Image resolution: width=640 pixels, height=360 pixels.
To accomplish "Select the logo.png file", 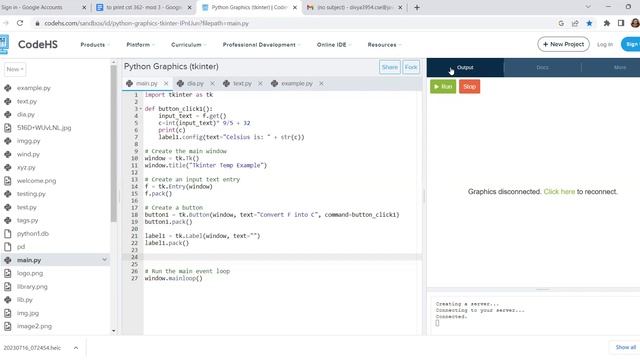I will tap(30, 273).
